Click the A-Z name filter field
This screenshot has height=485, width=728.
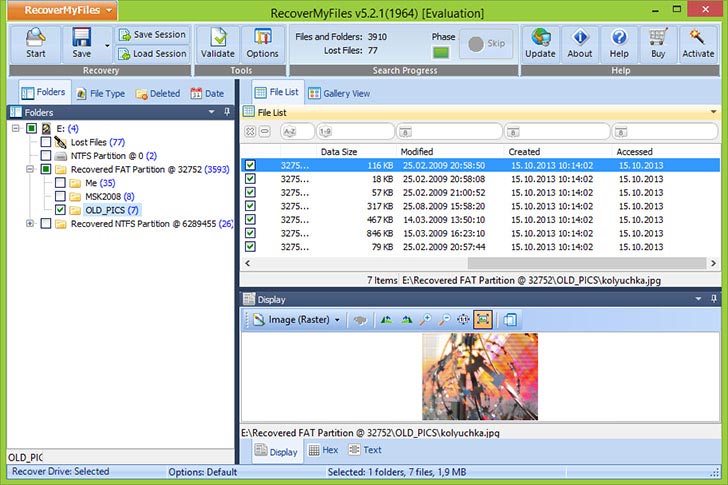coord(298,132)
